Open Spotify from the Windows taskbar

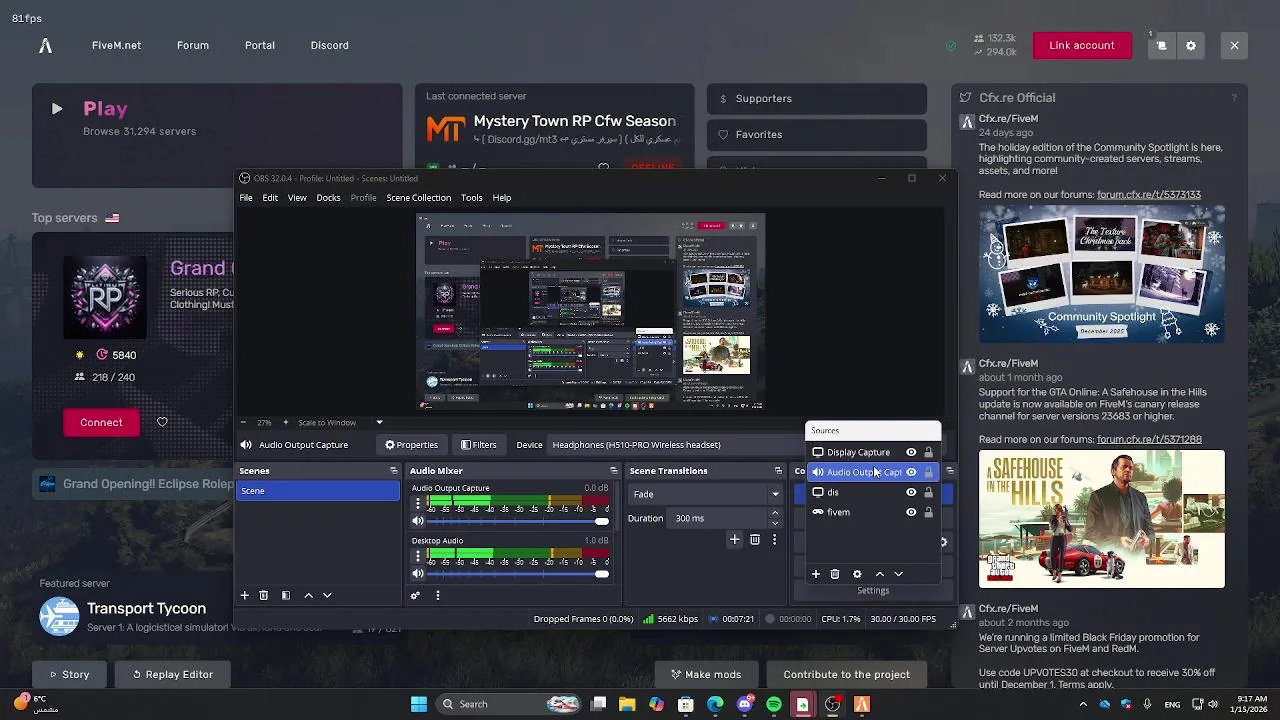coord(774,704)
